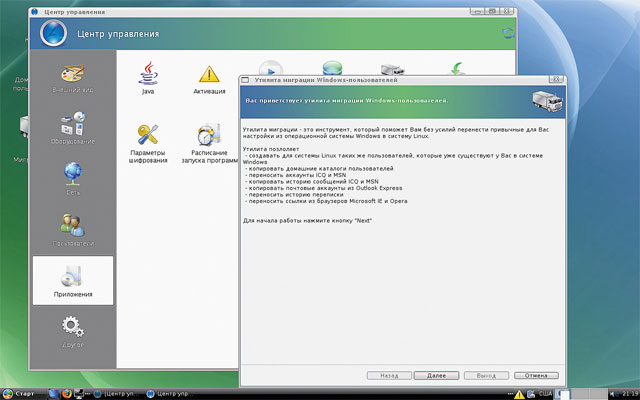Click the volume speaker icon in system tray
The width and height of the screenshot is (640, 400).
[612, 394]
